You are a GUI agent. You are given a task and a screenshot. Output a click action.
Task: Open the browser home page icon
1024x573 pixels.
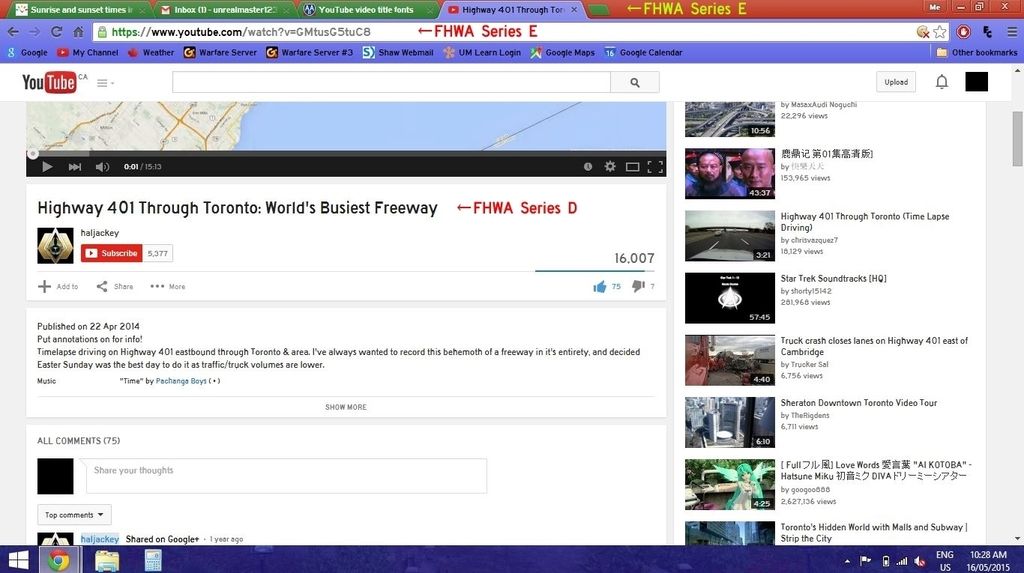pyautogui.click(x=78, y=31)
